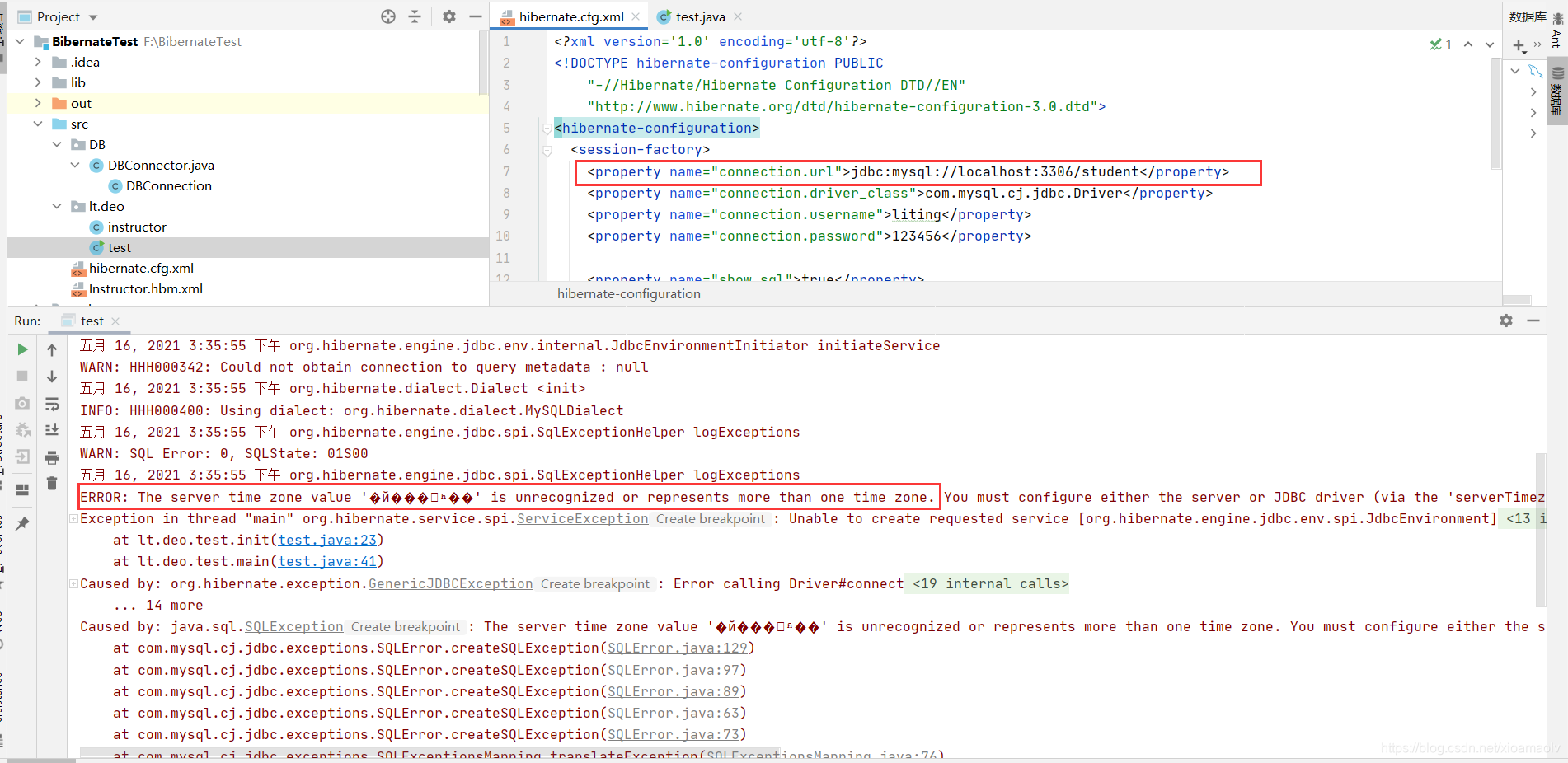The image size is (1568, 763).
Task: Click hibernate-configuration breadcrumb
Action: coord(628,294)
